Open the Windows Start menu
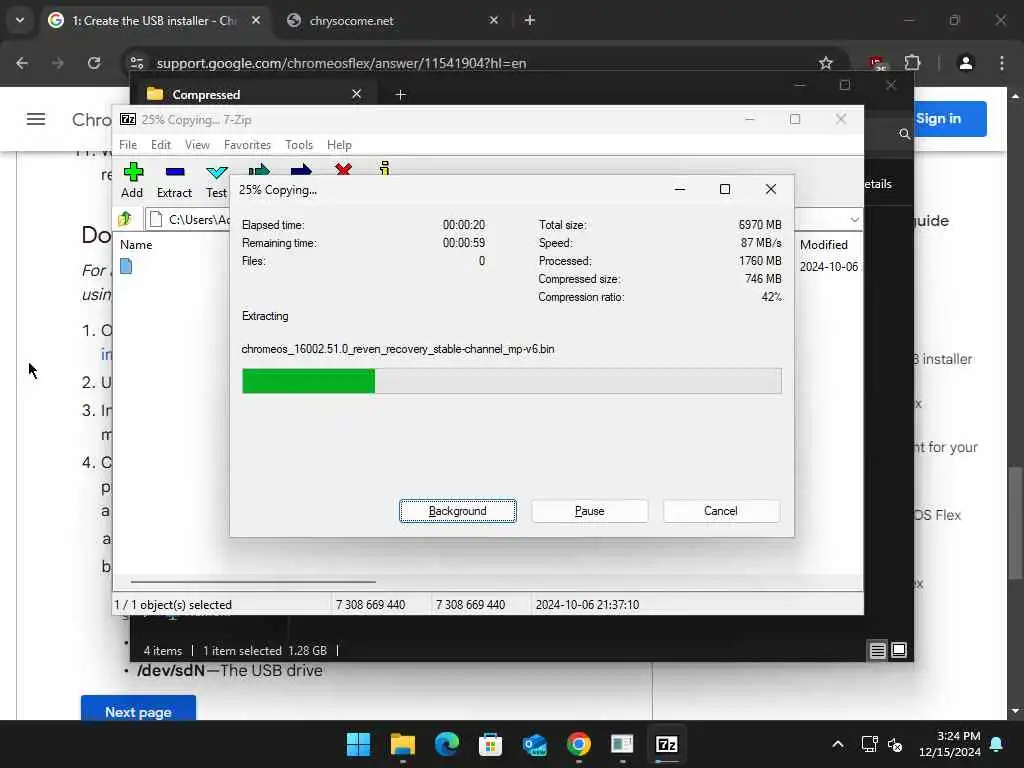The image size is (1024, 768). 358,744
